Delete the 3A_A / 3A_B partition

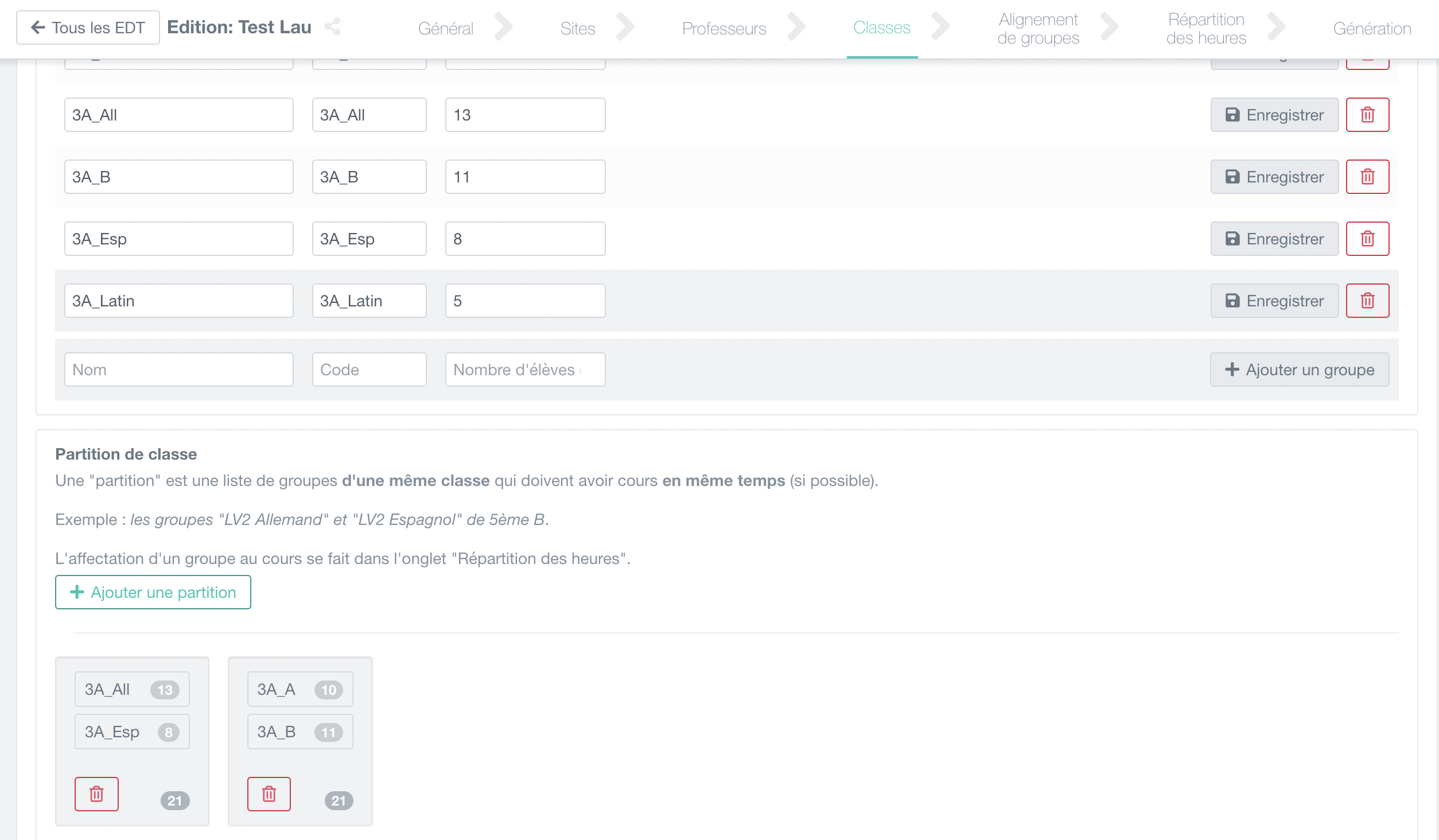[269, 794]
